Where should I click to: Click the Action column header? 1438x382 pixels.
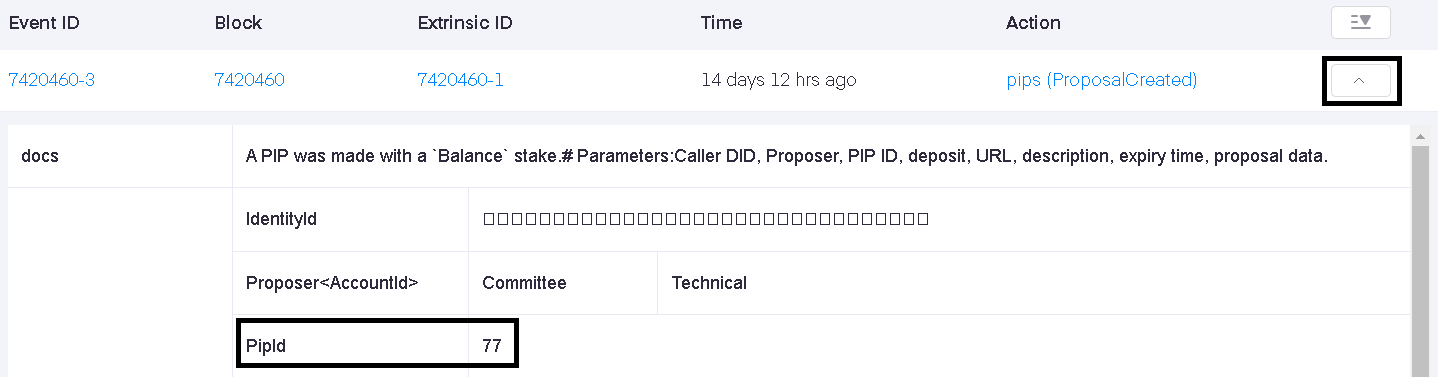click(1033, 22)
